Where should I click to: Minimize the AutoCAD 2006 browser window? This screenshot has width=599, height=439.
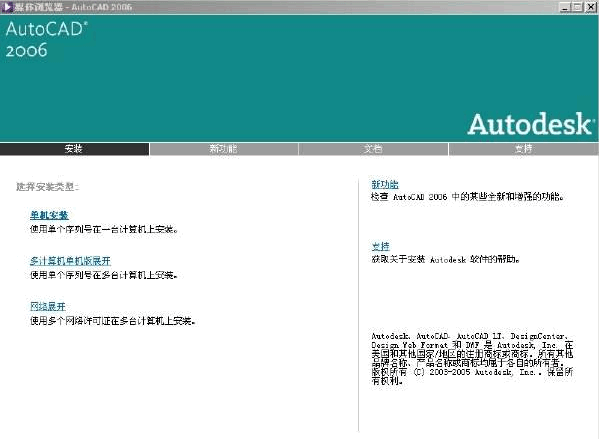coord(565,7)
